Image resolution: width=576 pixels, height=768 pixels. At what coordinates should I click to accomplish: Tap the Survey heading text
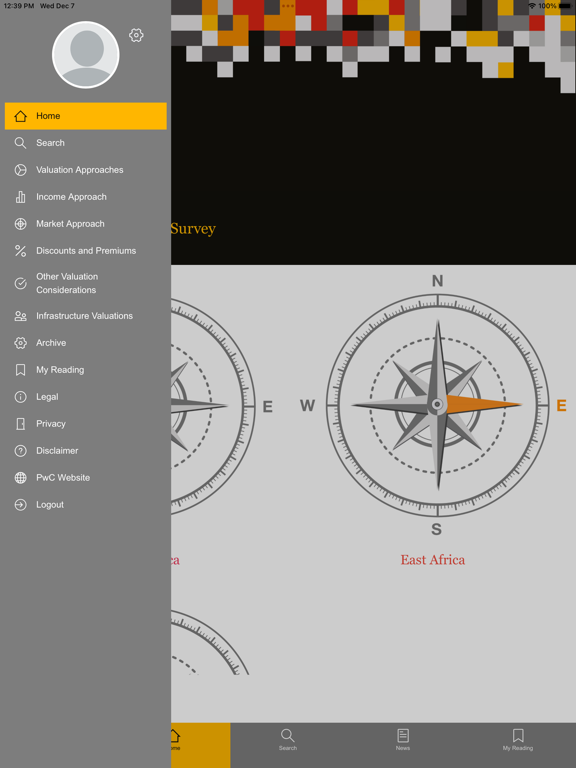(x=193, y=229)
